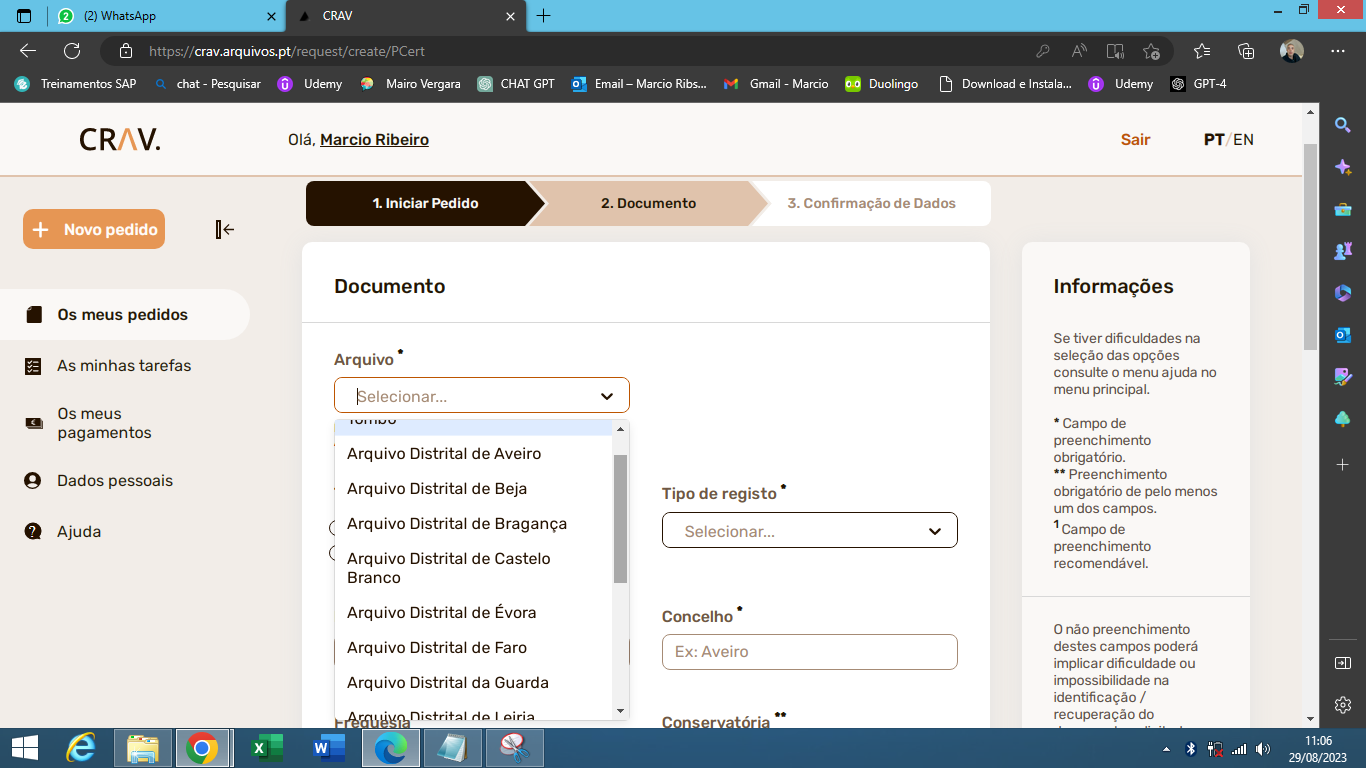
Task: Open the Duolingo bookmark
Action: tap(881, 84)
